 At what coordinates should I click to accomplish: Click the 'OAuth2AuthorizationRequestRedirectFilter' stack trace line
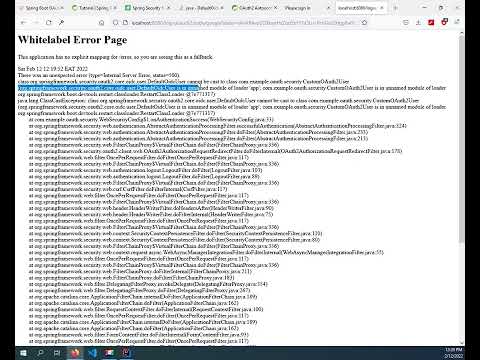coord(215,151)
